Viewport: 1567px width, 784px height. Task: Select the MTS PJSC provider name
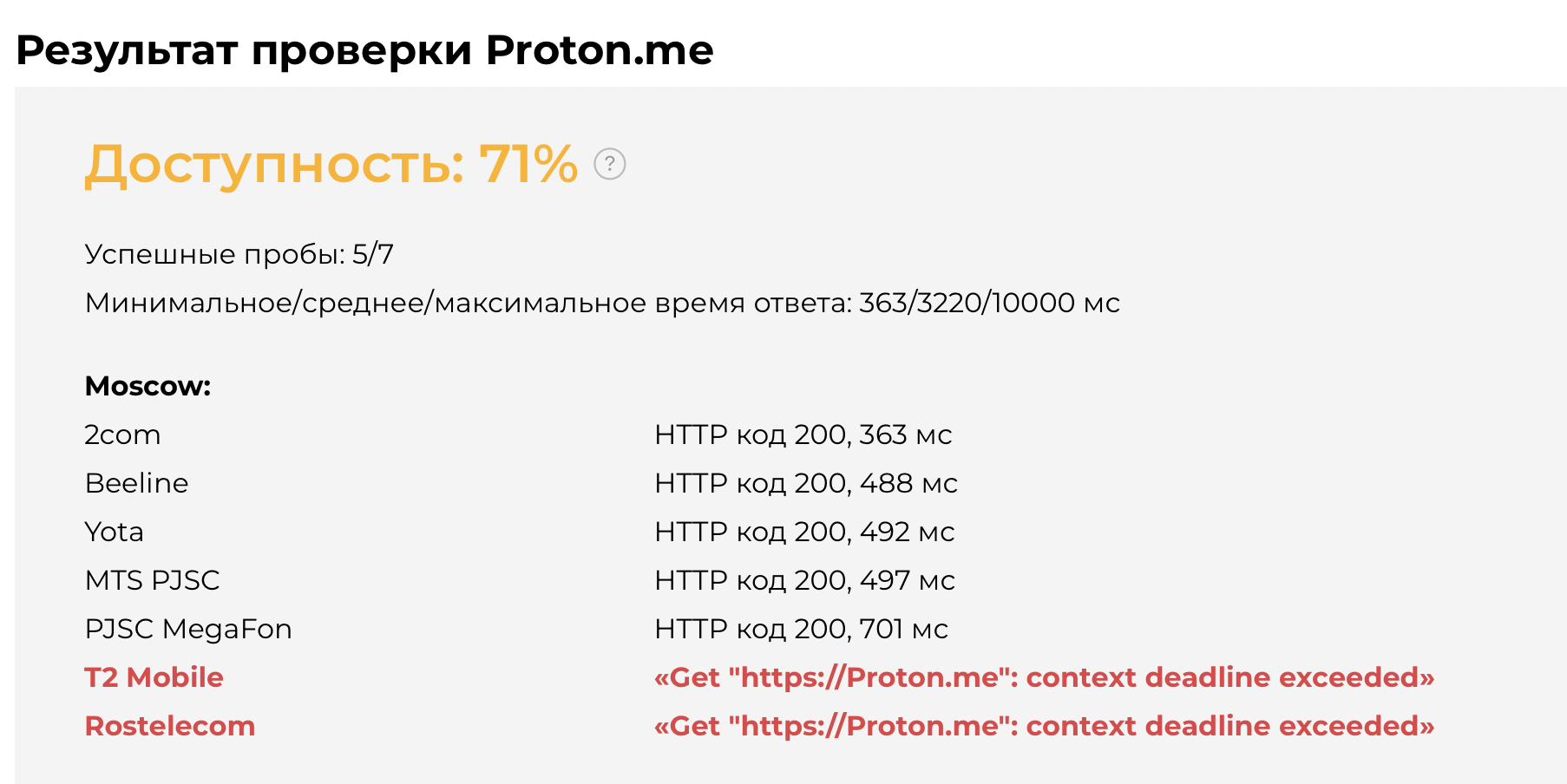(x=152, y=580)
